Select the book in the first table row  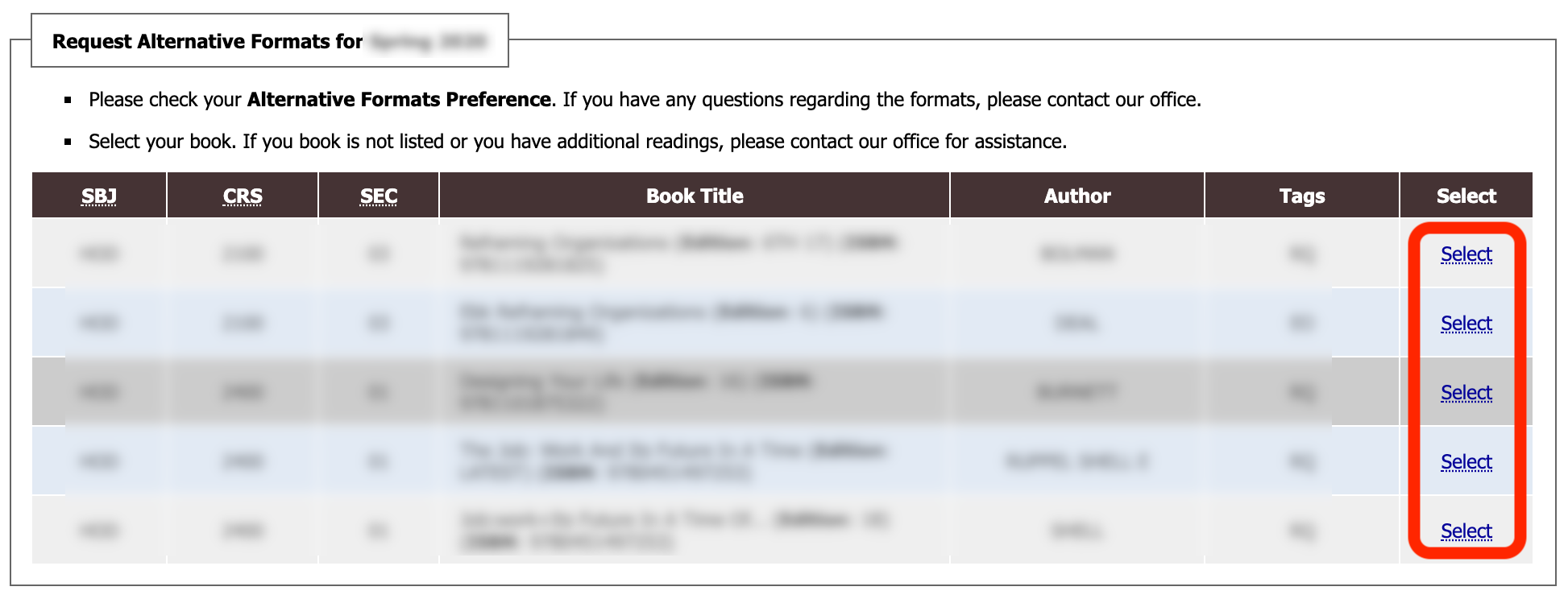coord(1466,254)
